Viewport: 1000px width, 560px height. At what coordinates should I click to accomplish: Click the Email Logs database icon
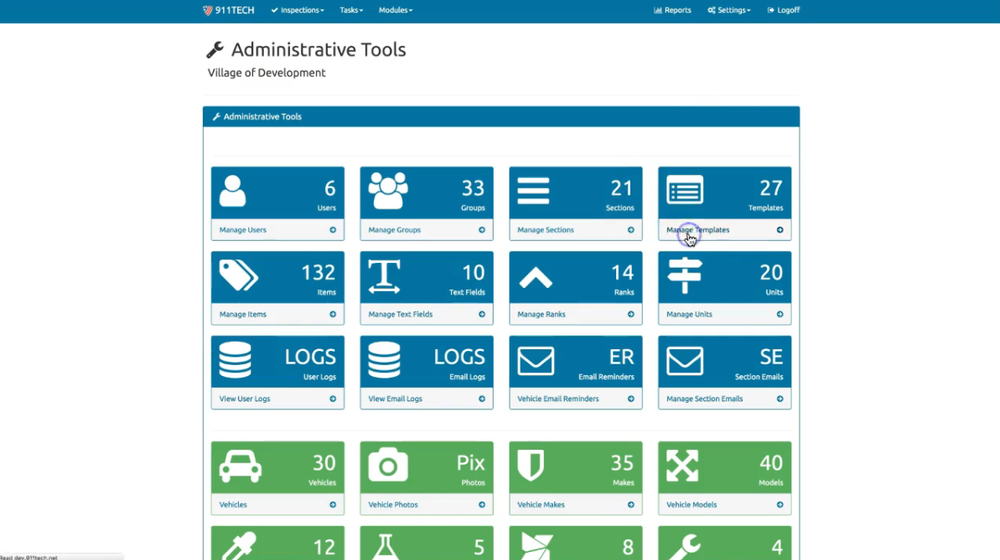384,360
